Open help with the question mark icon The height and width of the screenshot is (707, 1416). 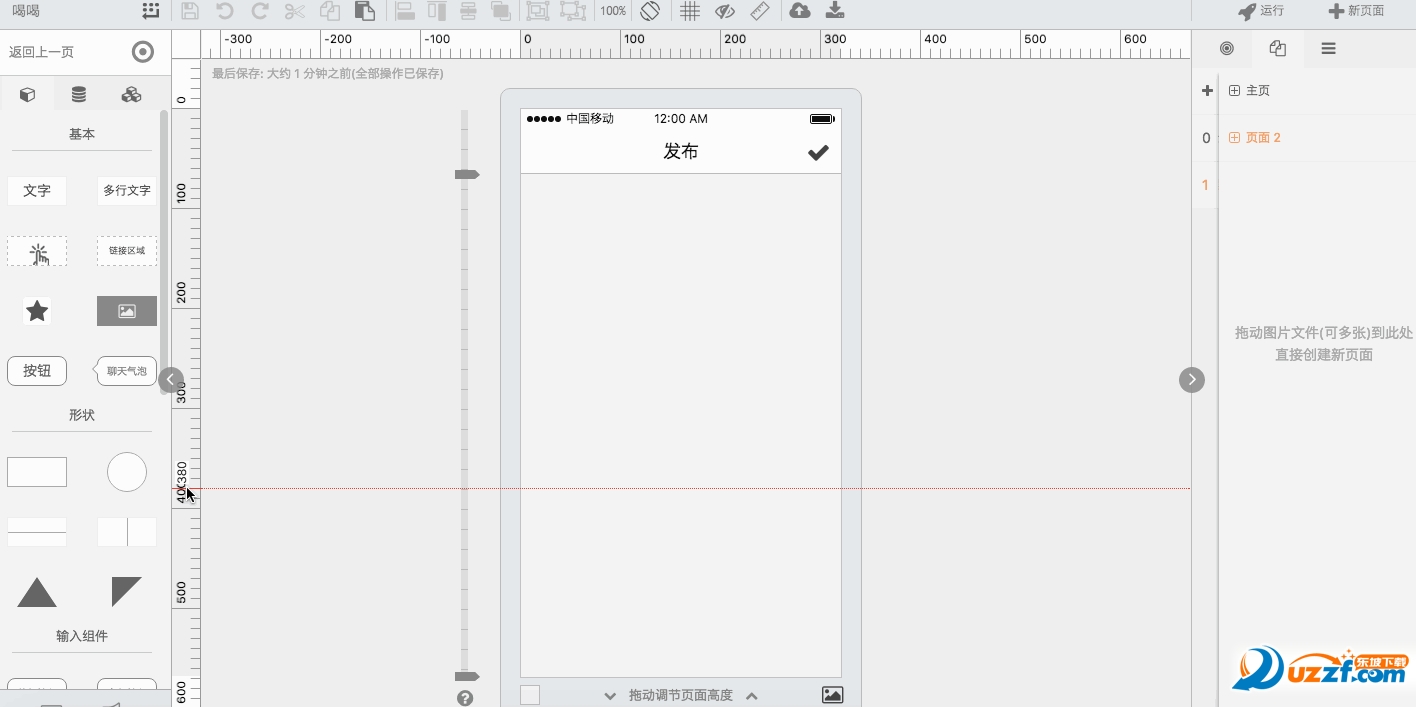(x=465, y=698)
